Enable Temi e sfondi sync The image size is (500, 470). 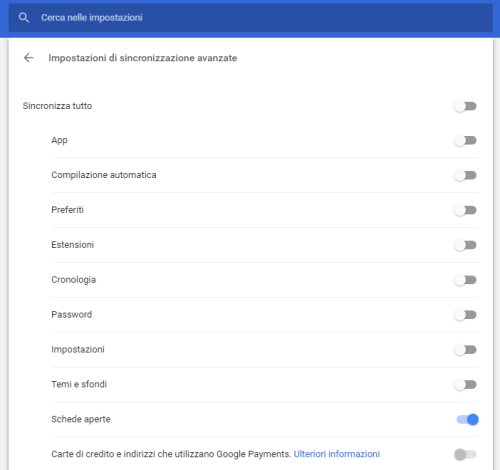pos(465,385)
